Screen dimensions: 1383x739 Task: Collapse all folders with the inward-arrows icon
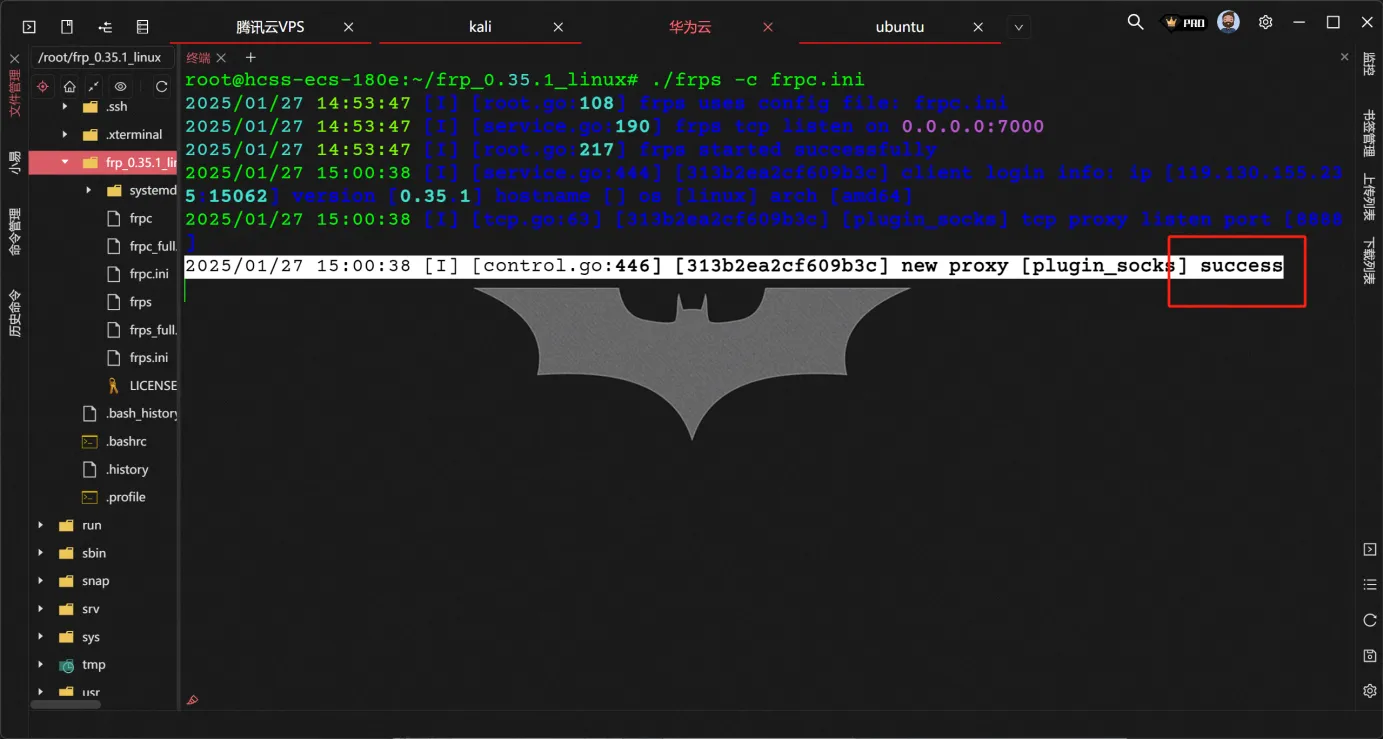93,87
